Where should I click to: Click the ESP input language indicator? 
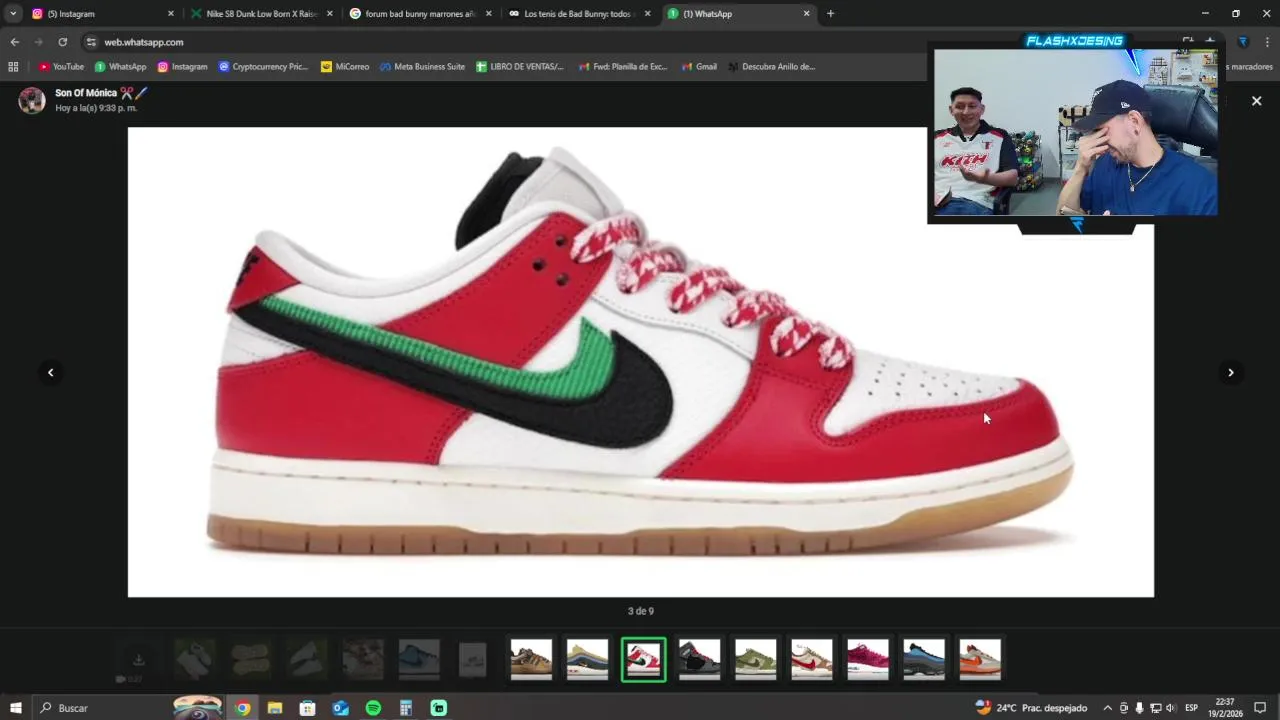(1191, 708)
